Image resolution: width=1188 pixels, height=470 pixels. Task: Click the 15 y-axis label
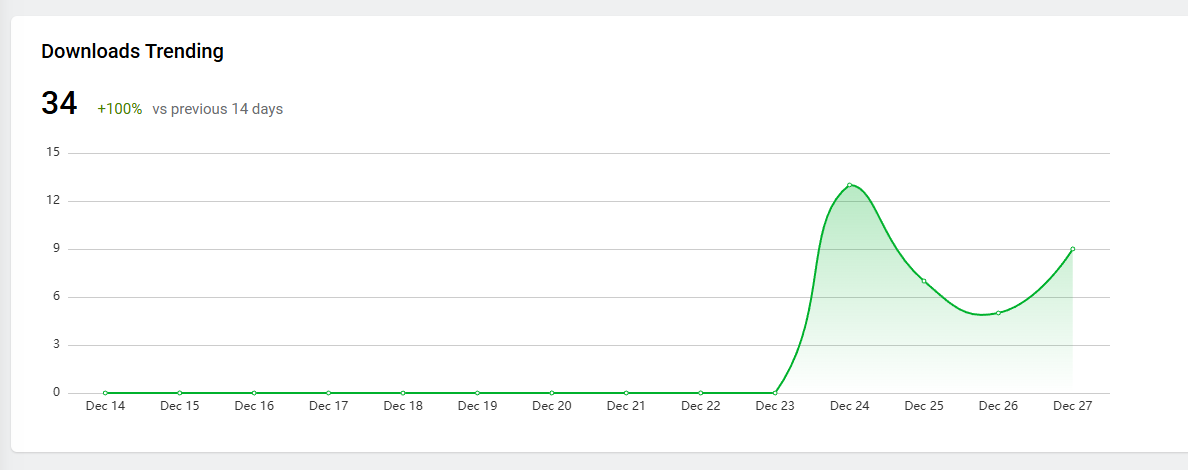click(53, 152)
